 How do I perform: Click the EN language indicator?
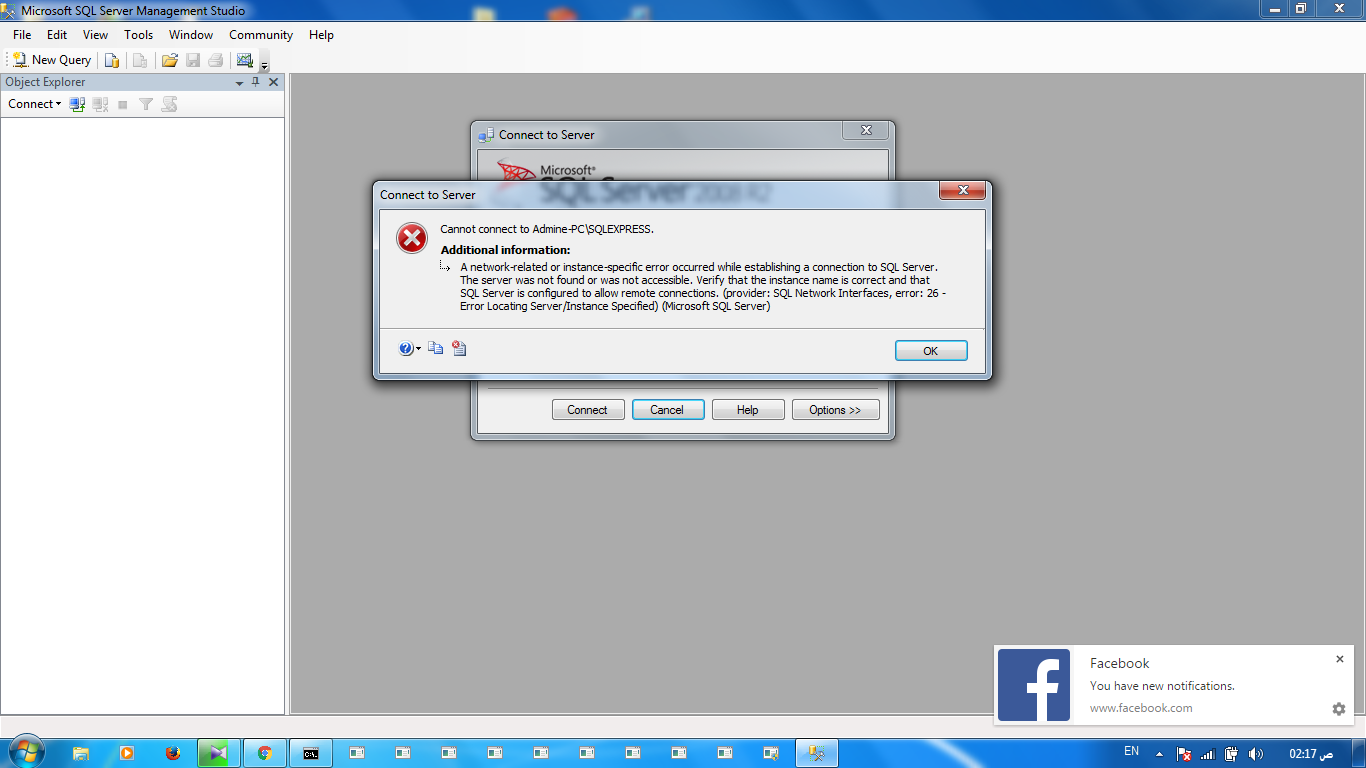[1131, 751]
